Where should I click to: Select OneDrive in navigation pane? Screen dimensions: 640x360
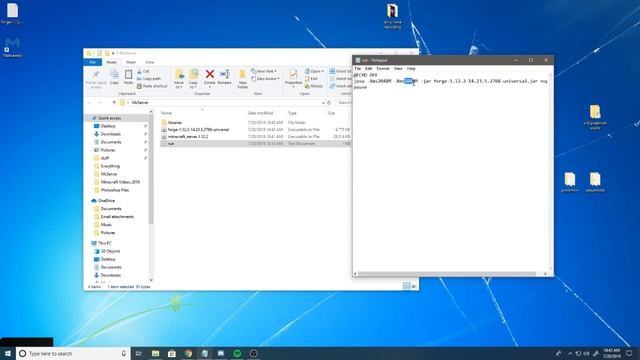pos(106,201)
